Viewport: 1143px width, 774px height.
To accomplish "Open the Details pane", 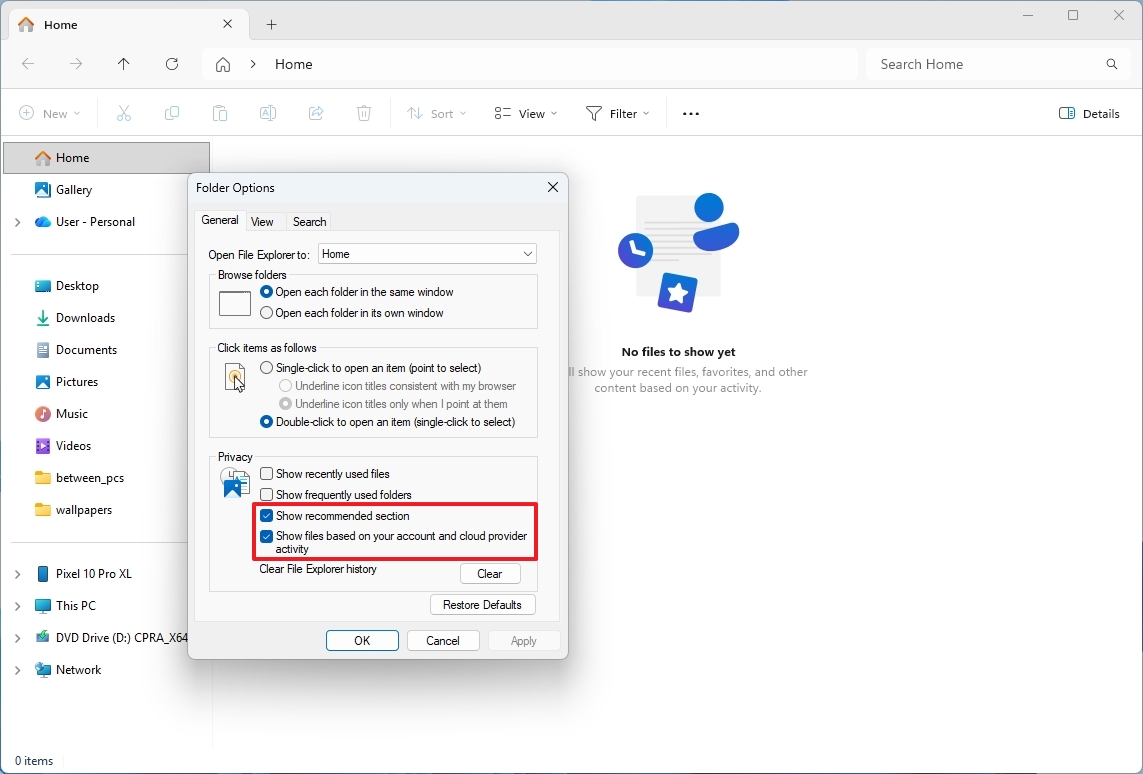I will tap(1089, 113).
